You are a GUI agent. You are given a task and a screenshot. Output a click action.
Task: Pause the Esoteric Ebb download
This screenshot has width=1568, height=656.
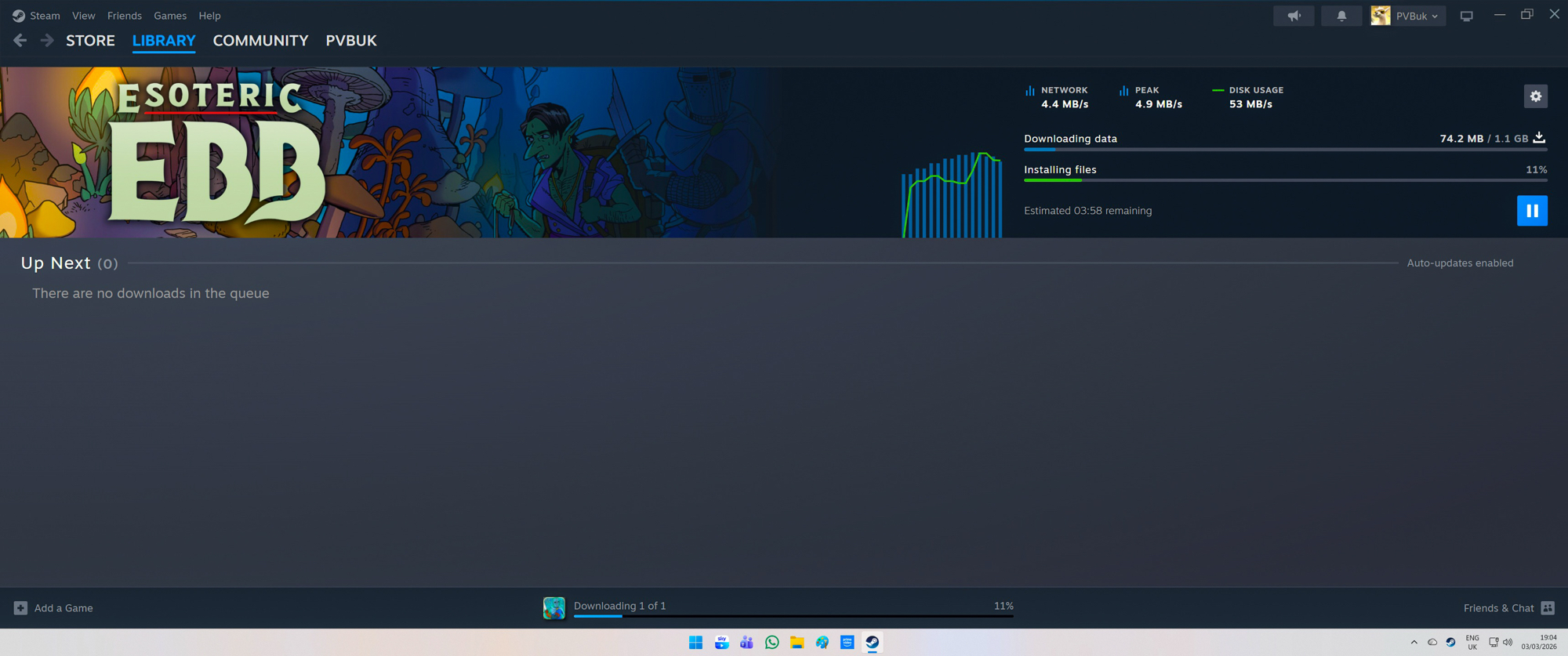coord(1532,211)
